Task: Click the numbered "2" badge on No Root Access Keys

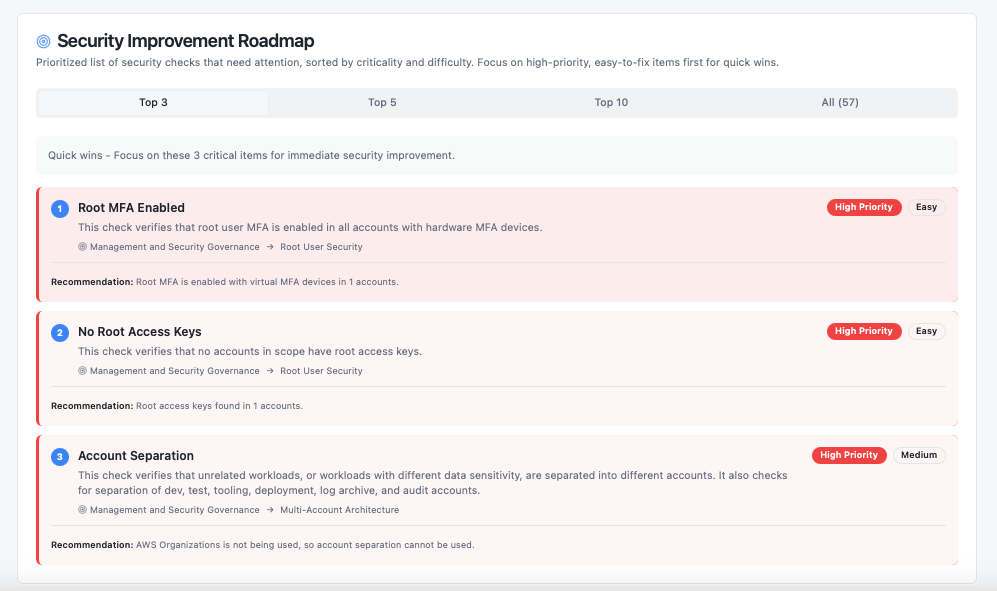Action: tap(59, 331)
